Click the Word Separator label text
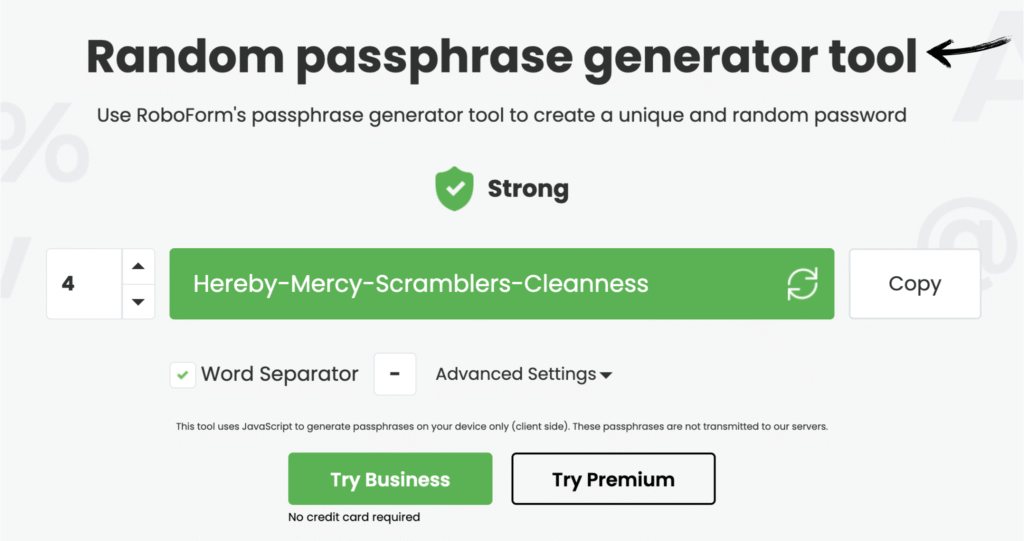 pyautogui.click(x=279, y=375)
